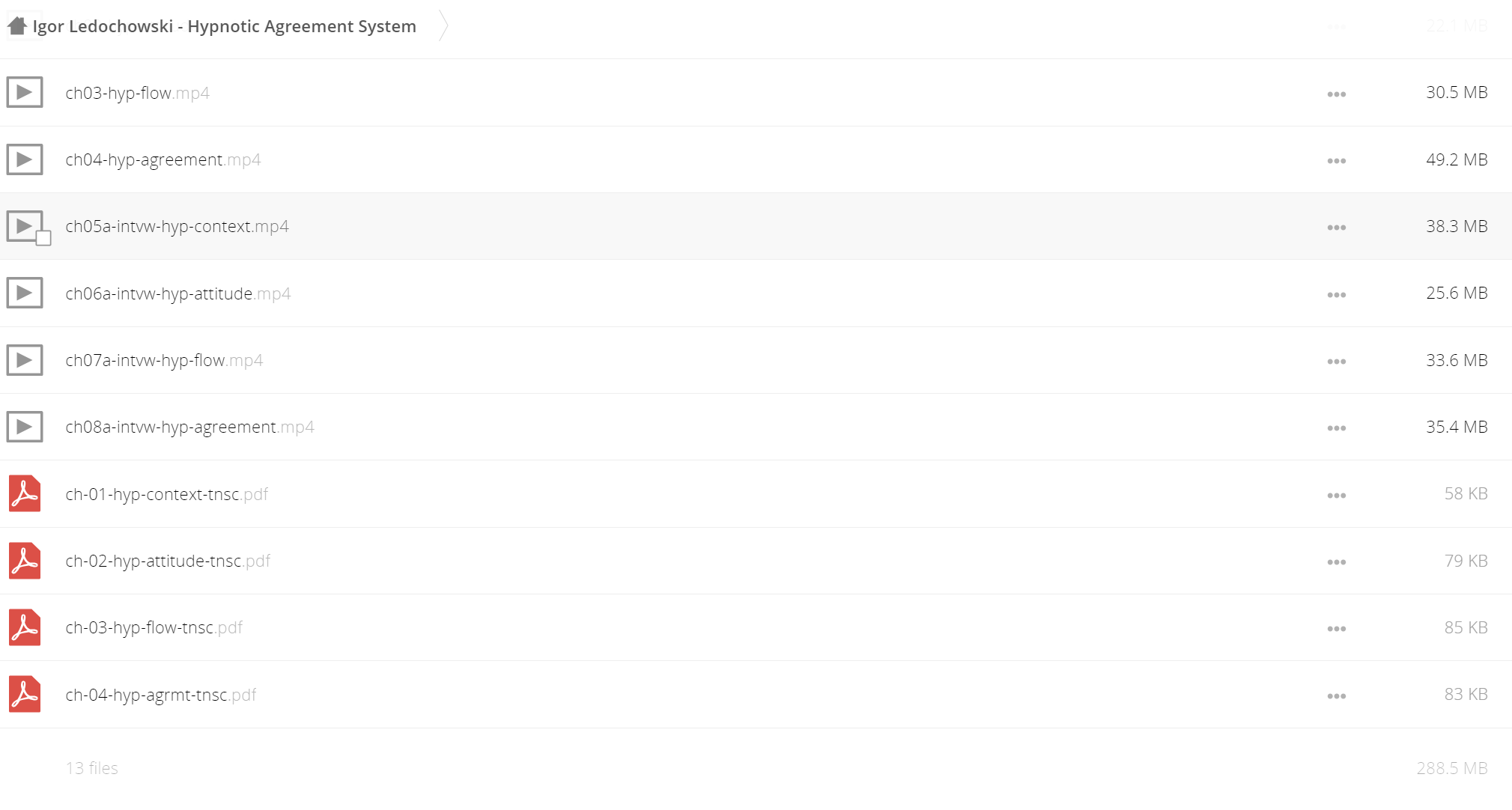Click the home icon in breadcrumb

pyautogui.click(x=17, y=26)
